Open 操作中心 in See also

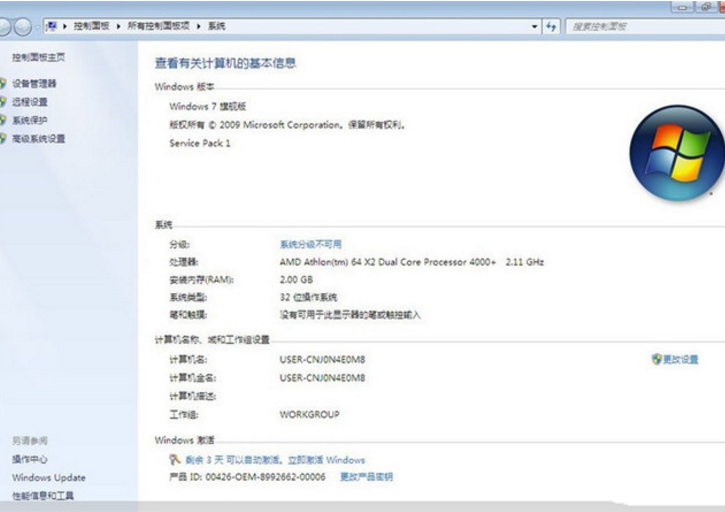pos(30,459)
